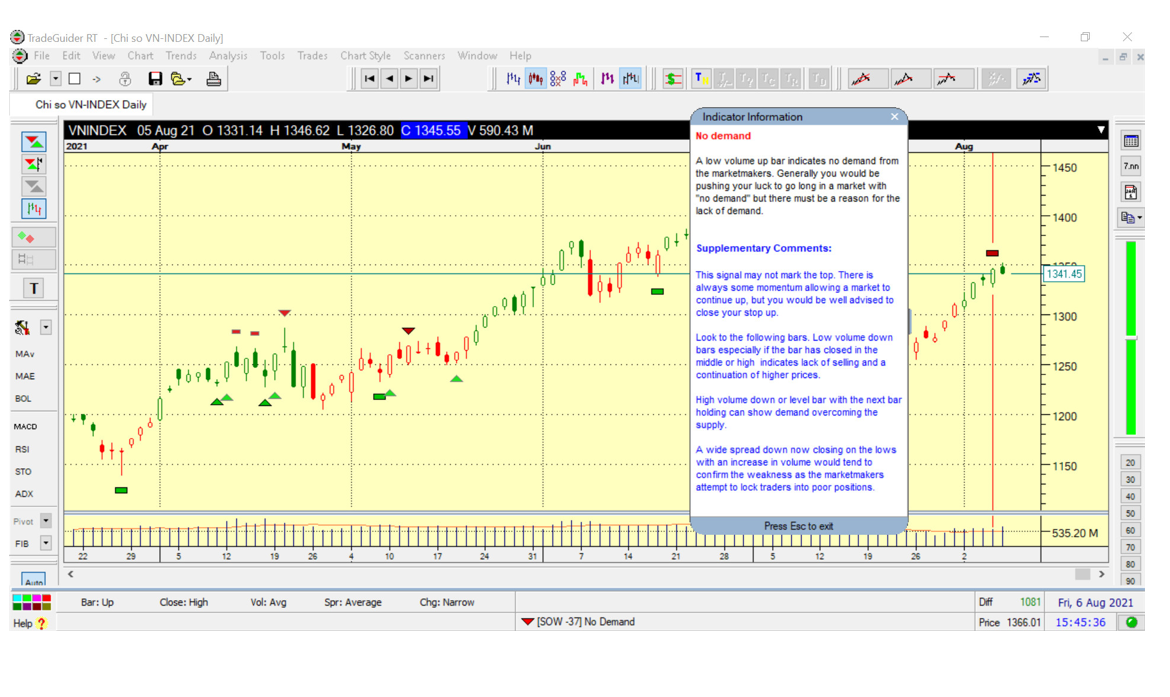Click the Help question mark button
1170x697 pixels.
[41, 624]
